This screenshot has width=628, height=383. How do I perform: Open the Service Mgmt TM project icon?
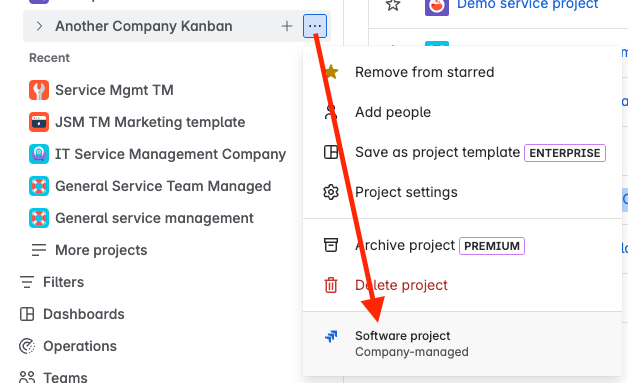[39, 90]
